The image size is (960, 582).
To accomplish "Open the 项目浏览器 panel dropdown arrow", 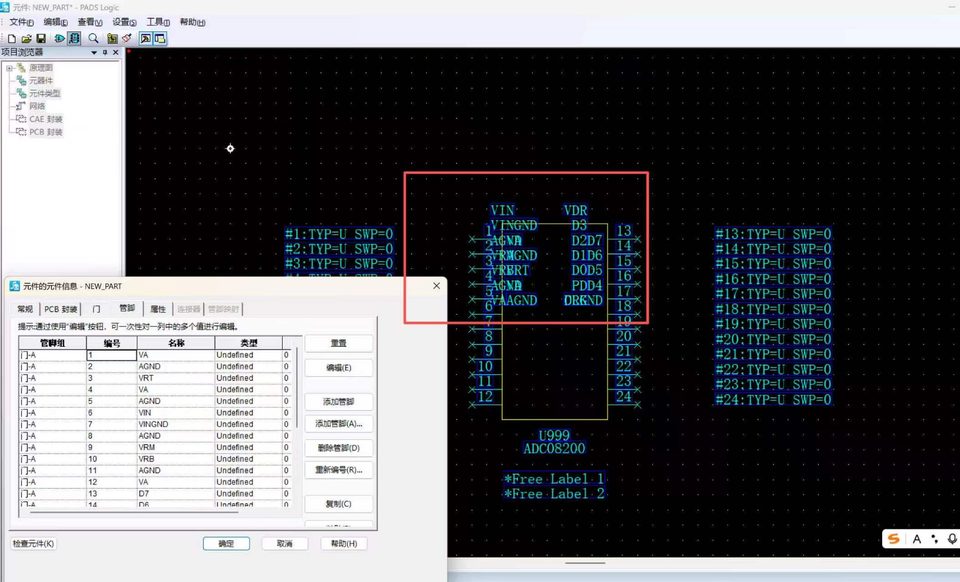I will [94, 53].
